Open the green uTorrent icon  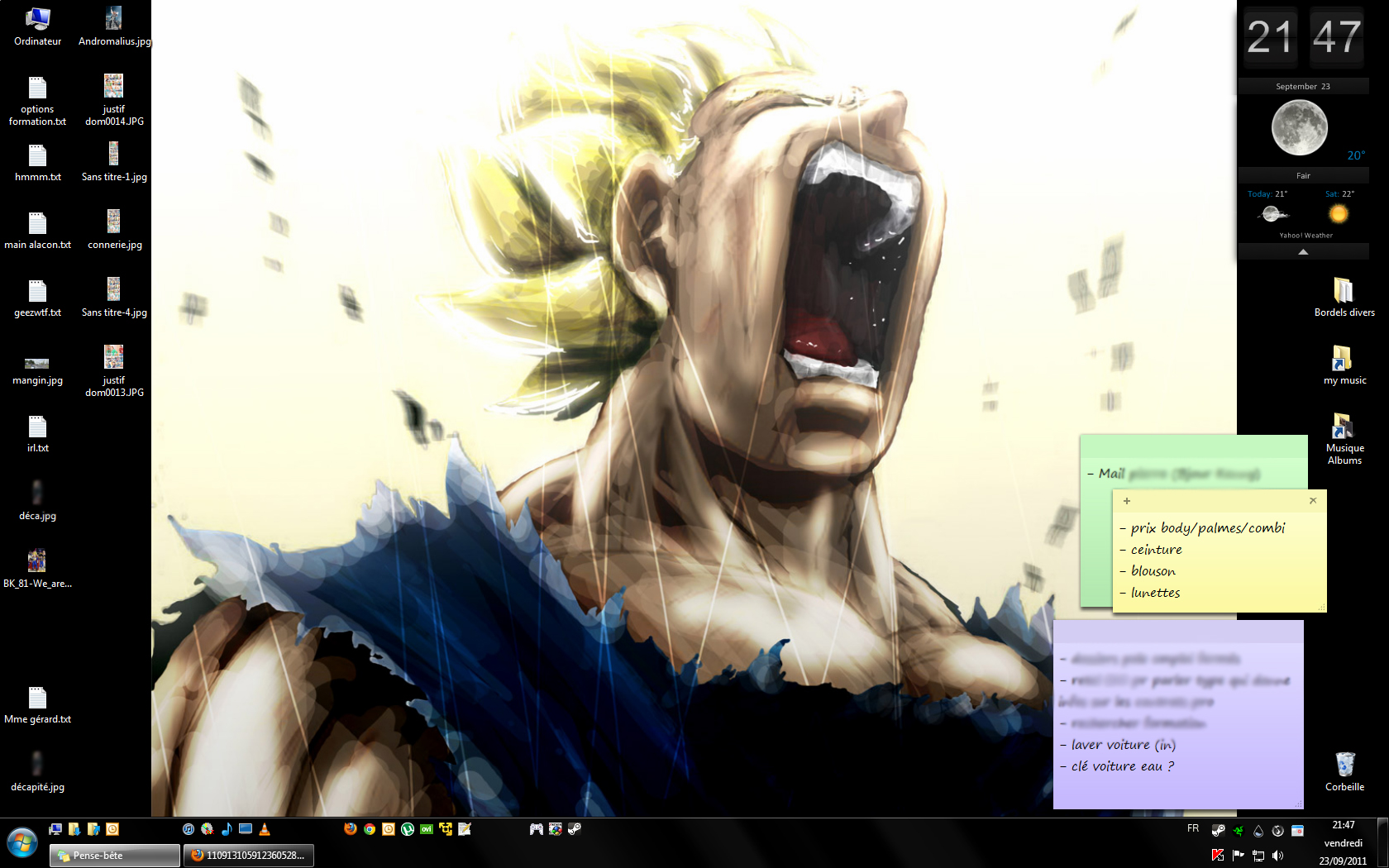tap(408, 829)
